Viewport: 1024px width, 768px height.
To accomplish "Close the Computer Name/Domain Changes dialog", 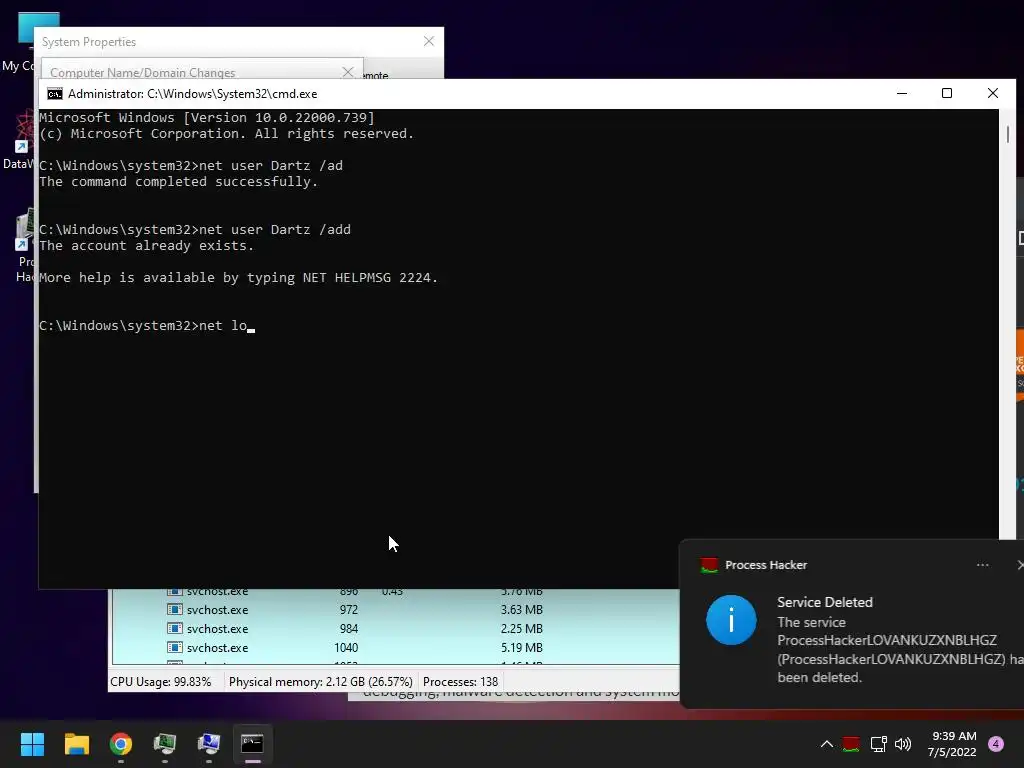I will (348, 71).
